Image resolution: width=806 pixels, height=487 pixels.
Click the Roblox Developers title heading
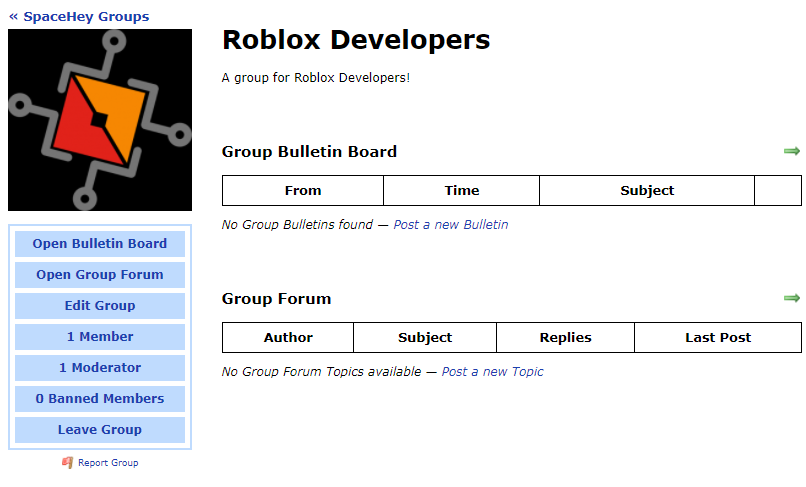click(356, 40)
